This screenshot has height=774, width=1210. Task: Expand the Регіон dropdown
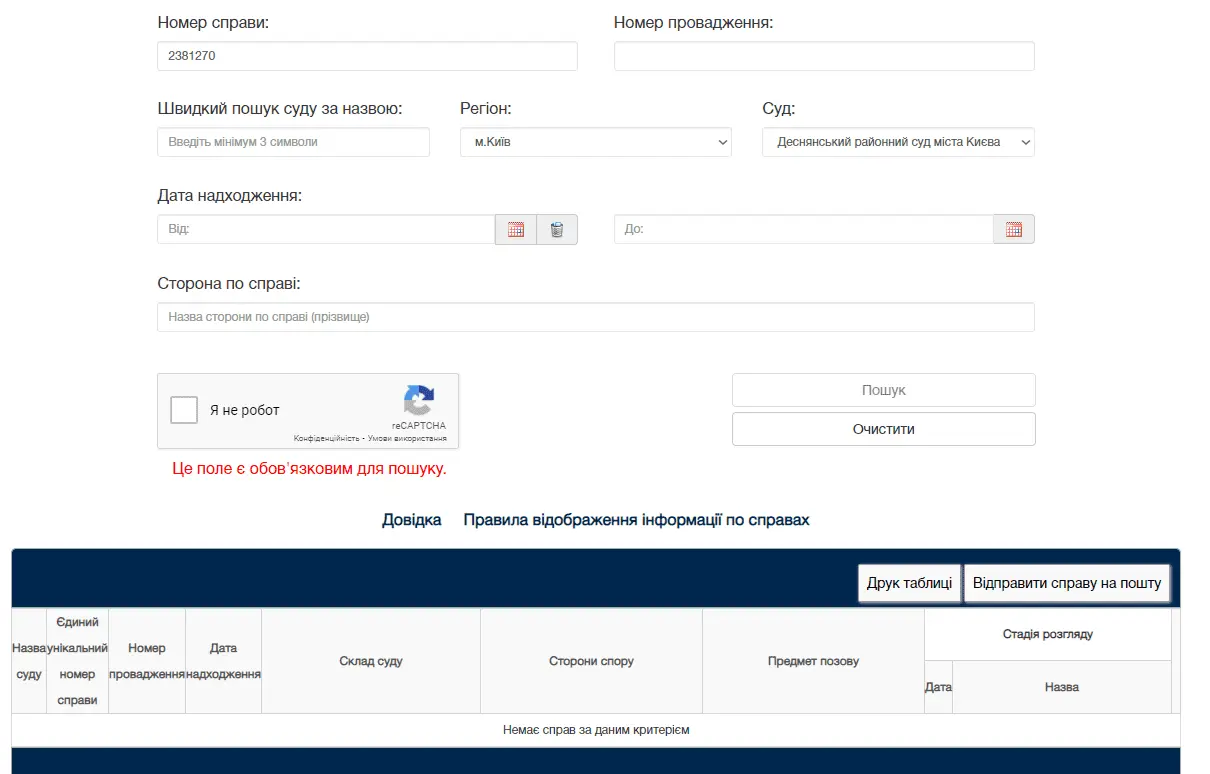tap(595, 142)
